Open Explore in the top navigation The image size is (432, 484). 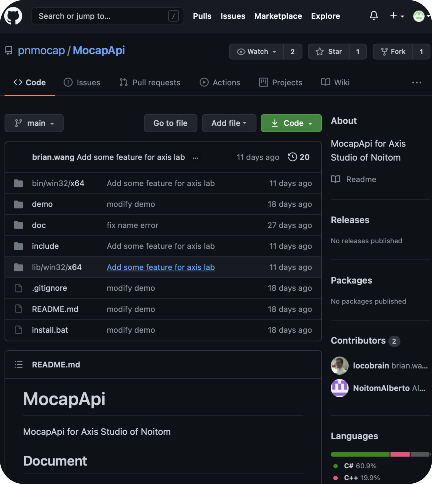point(326,16)
